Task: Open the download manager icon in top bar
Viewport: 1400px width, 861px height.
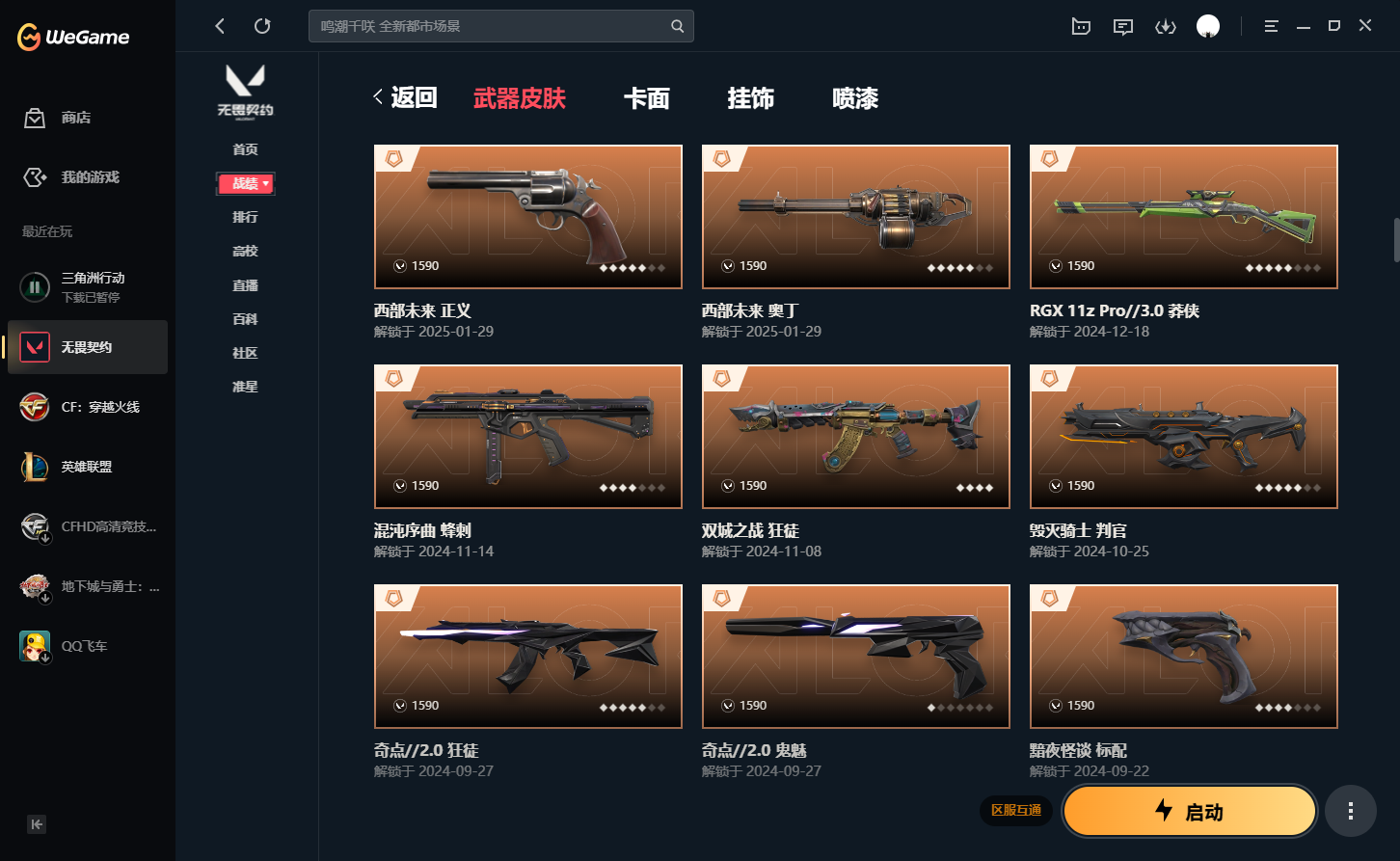Action: [1166, 27]
